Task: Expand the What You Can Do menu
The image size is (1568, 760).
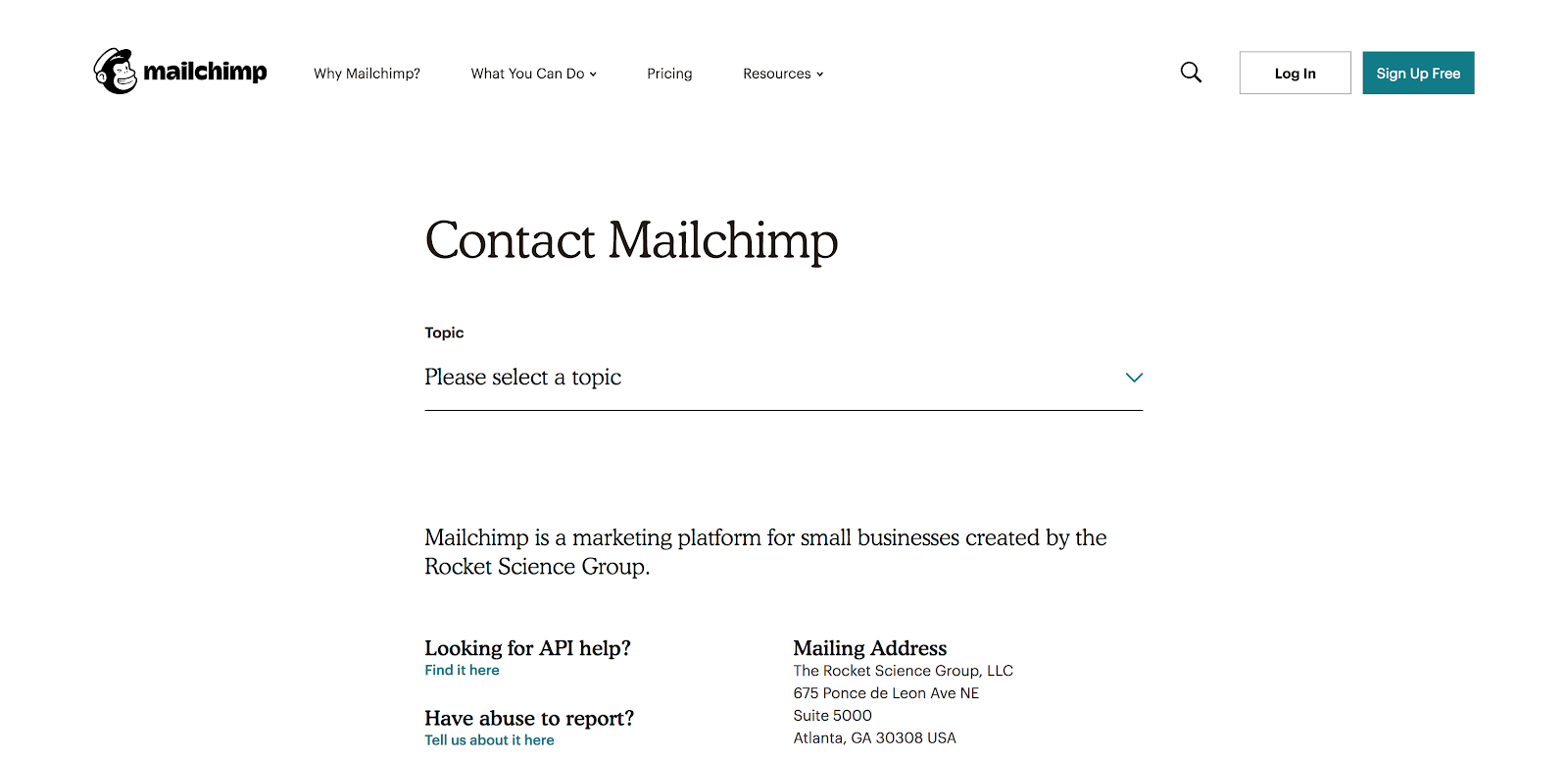Action: click(x=534, y=74)
